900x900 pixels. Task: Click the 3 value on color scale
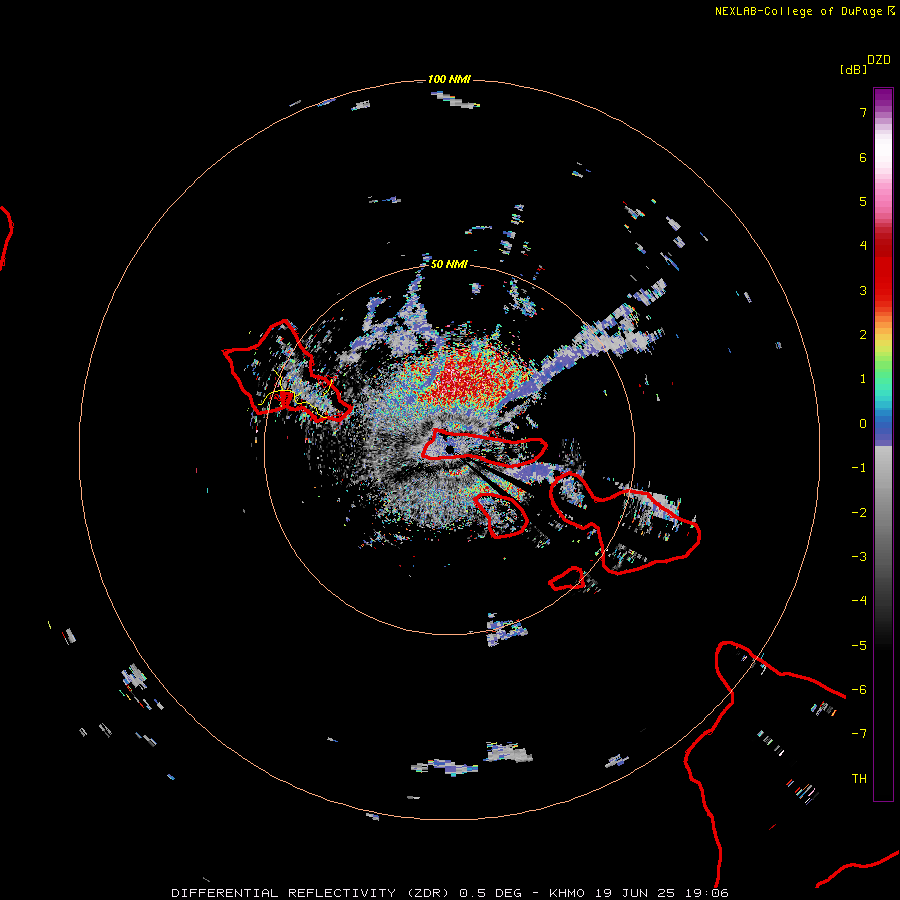[x=863, y=290]
